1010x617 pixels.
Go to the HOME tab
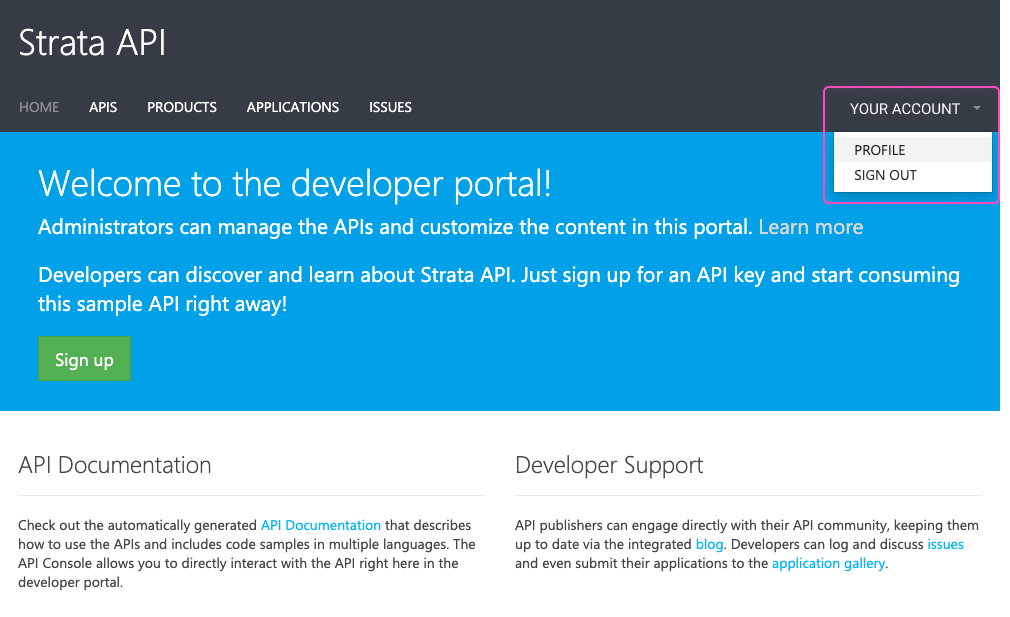click(x=38, y=107)
